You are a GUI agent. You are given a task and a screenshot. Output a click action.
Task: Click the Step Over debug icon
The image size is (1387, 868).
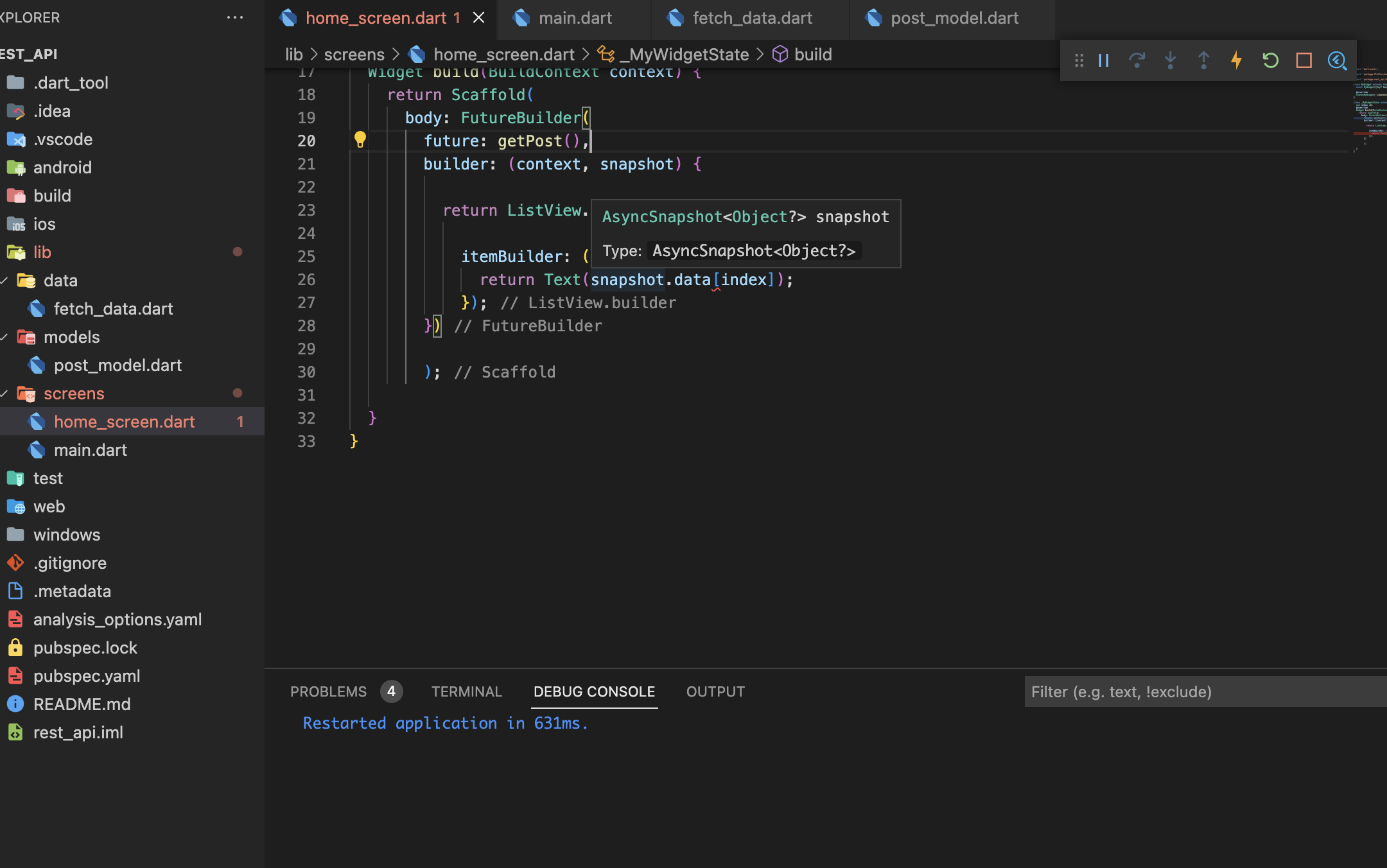point(1137,60)
